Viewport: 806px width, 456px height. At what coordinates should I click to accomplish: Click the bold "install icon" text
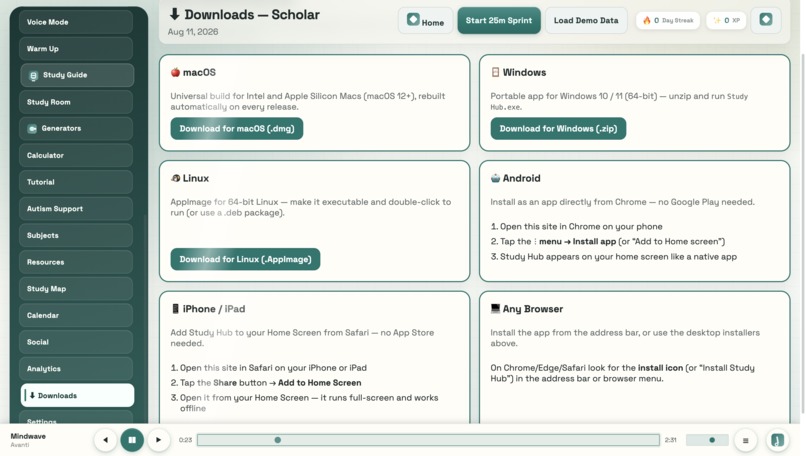click(x=660, y=368)
